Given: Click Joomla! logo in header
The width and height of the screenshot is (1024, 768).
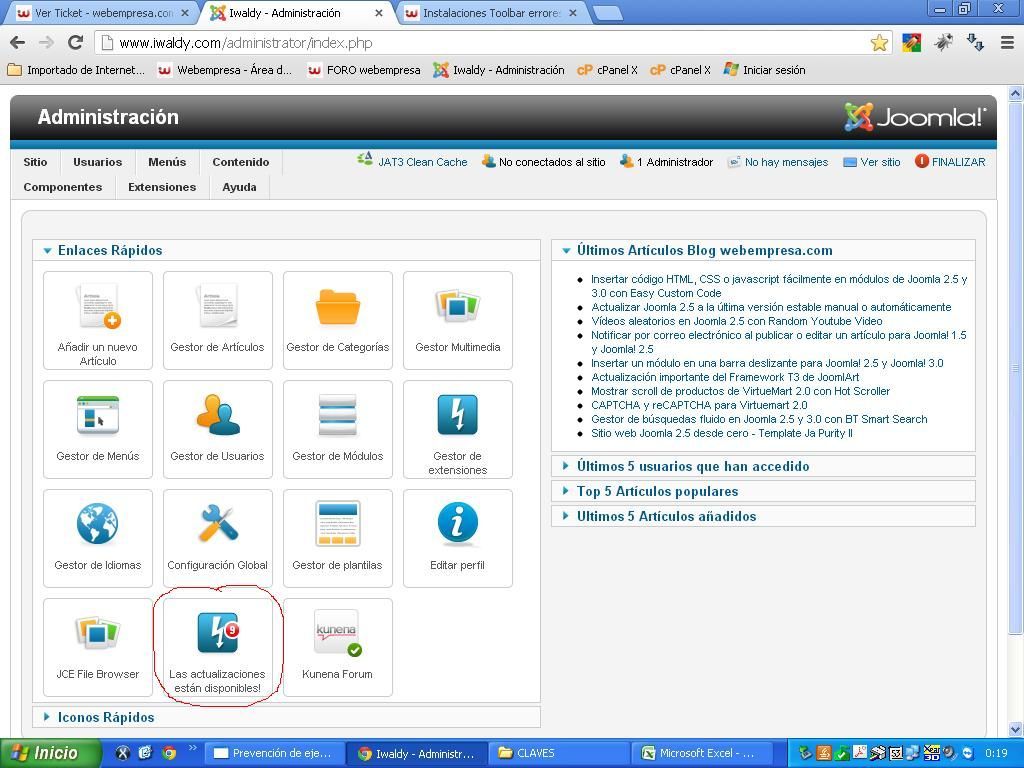Looking at the screenshot, I should coord(915,117).
